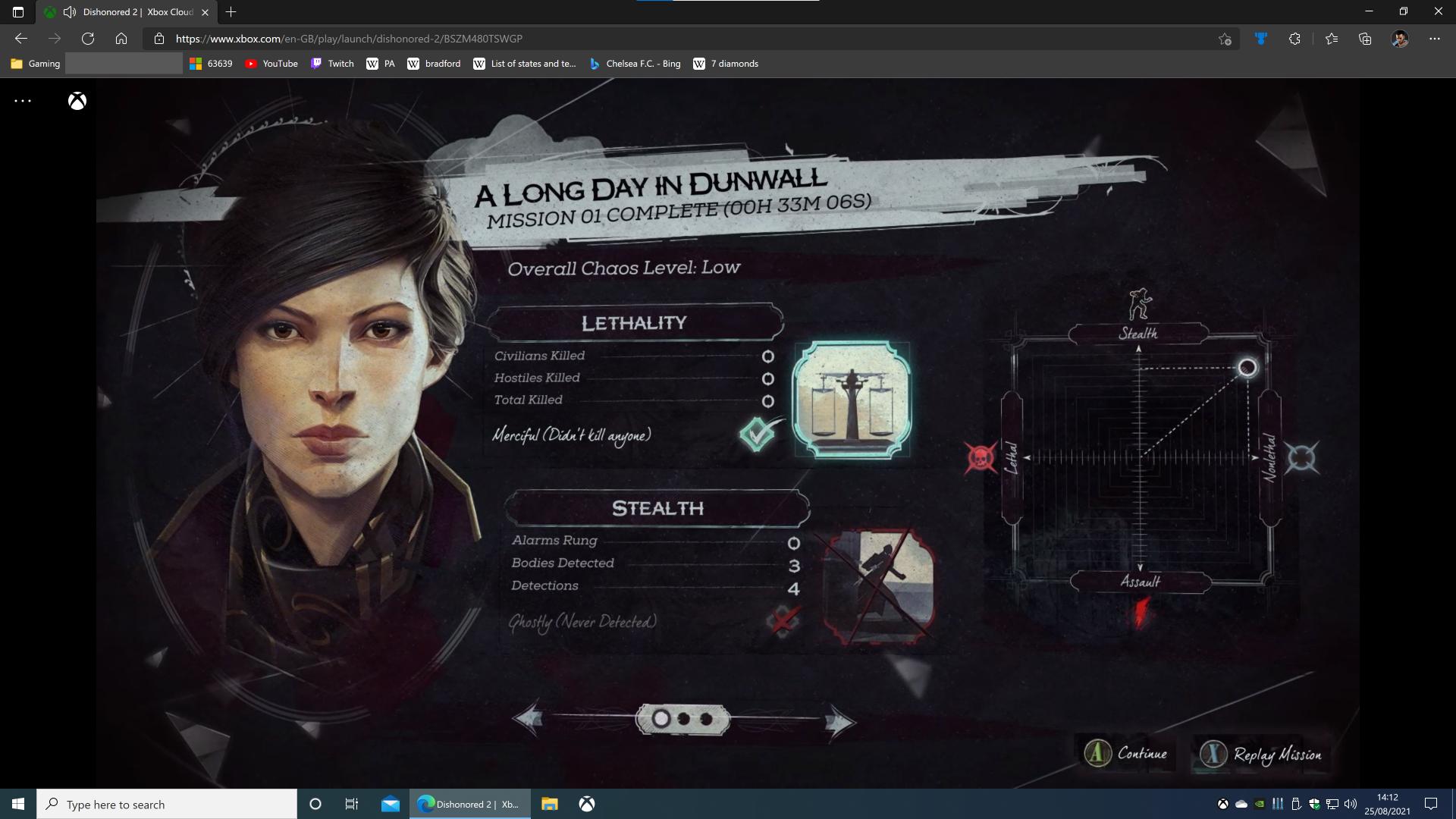The width and height of the screenshot is (1456, 819).
Task: Click the taskbar search box
Action: [x=167, y=804]
